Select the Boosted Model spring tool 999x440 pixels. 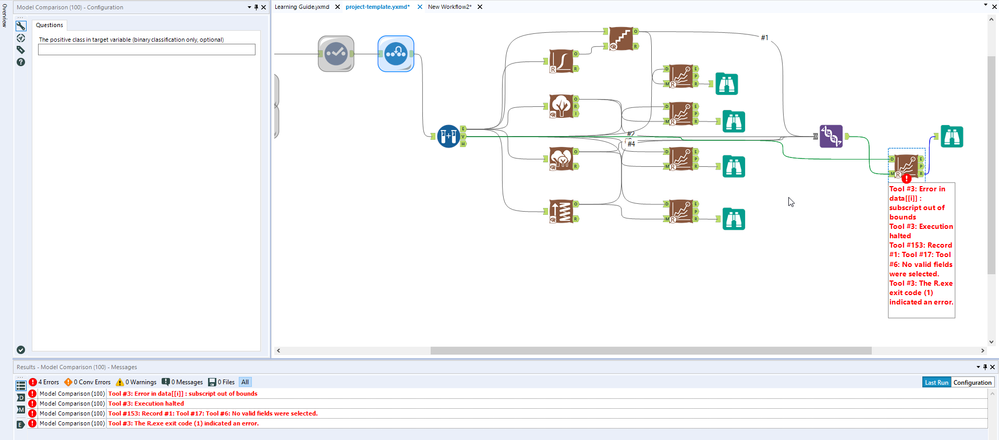click(x=561, y=211)
